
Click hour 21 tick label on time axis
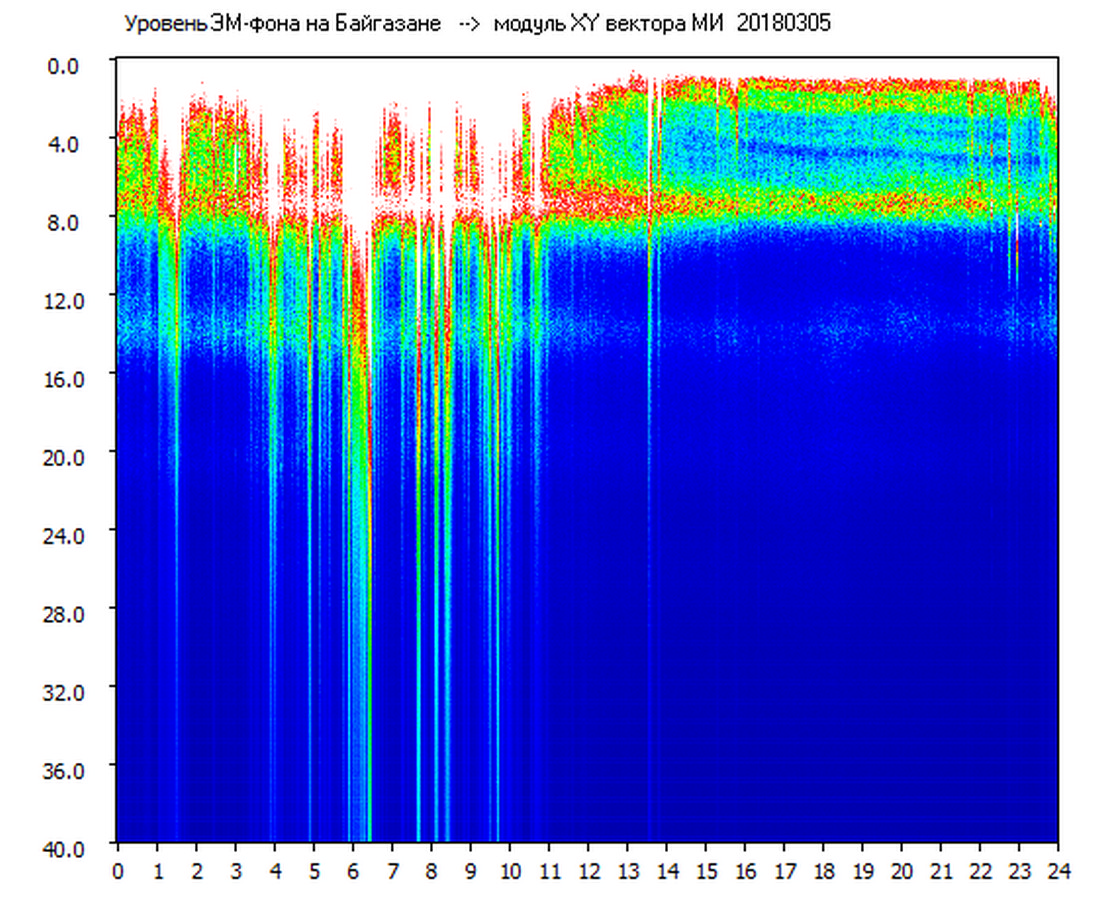click(941, 871)
